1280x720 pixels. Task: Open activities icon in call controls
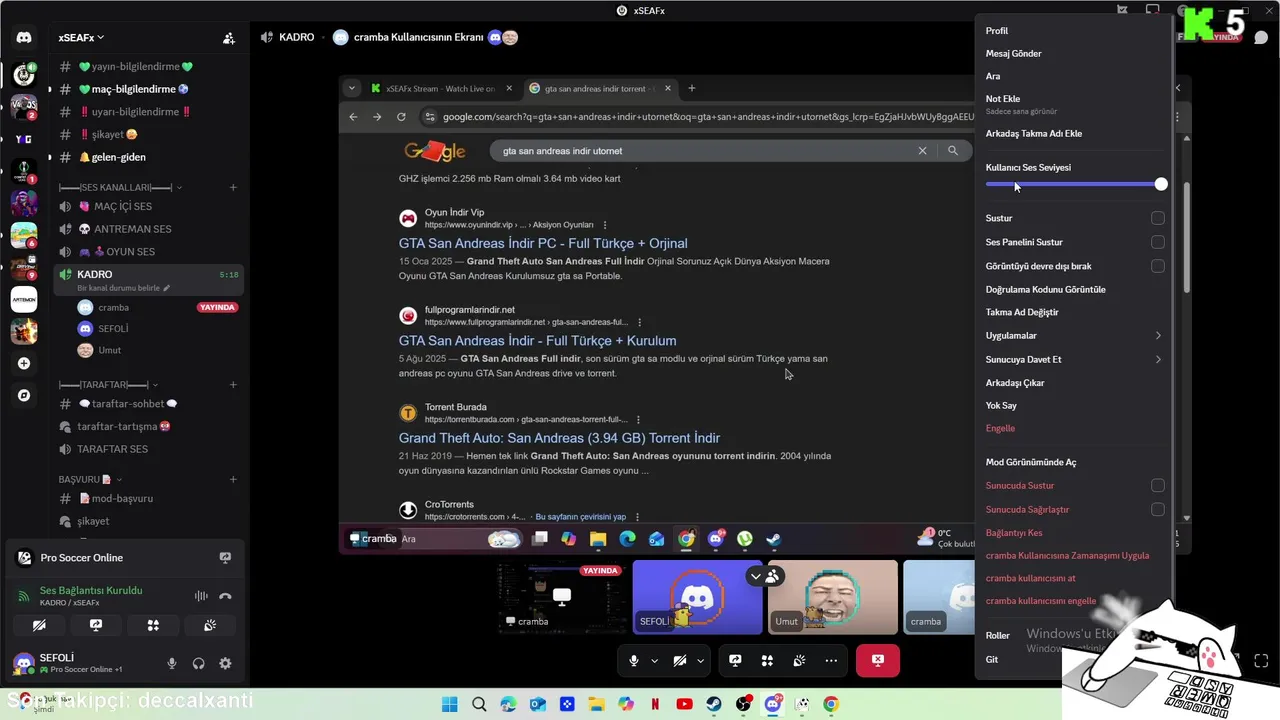(x=767, y=661)
